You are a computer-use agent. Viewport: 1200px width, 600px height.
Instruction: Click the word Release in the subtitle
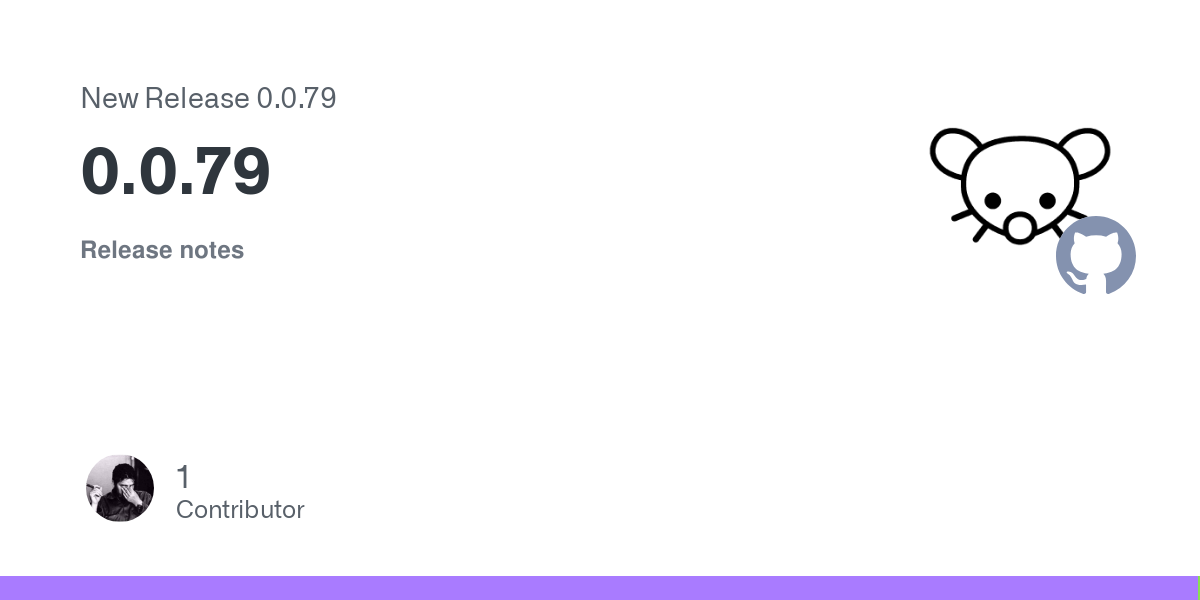[x=197, y=98]
